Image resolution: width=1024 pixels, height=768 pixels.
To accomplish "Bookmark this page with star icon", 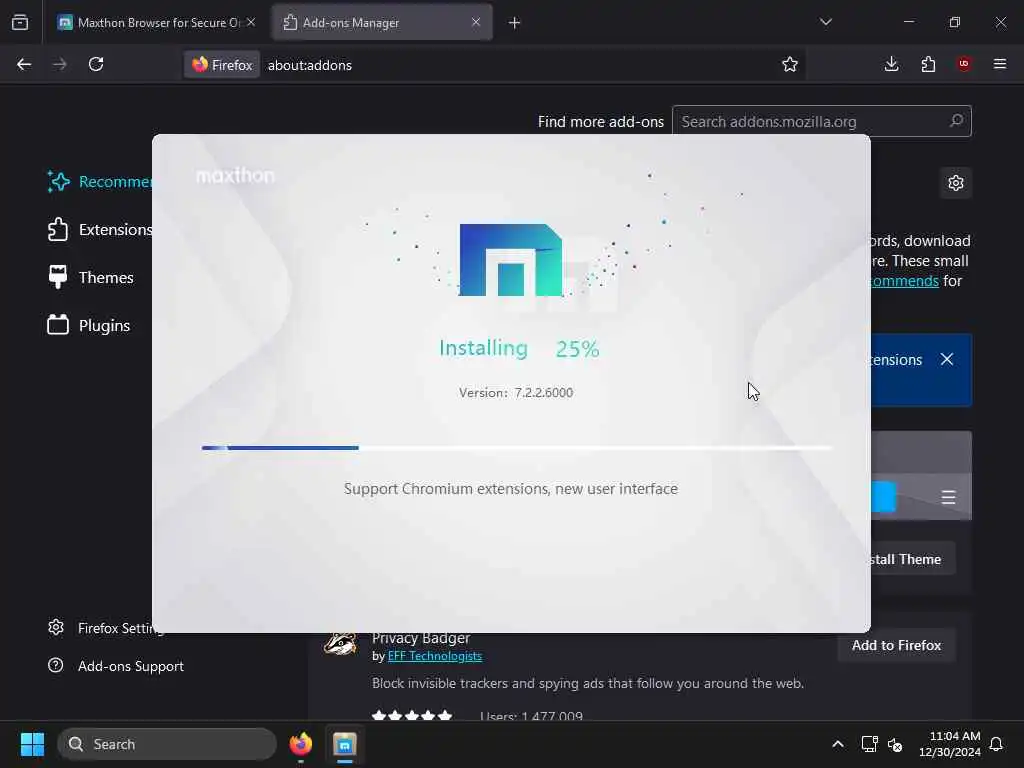I will 790,64.
